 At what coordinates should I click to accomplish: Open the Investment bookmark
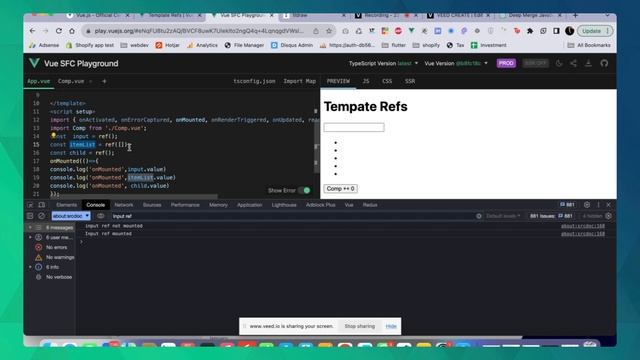(489, 45)
